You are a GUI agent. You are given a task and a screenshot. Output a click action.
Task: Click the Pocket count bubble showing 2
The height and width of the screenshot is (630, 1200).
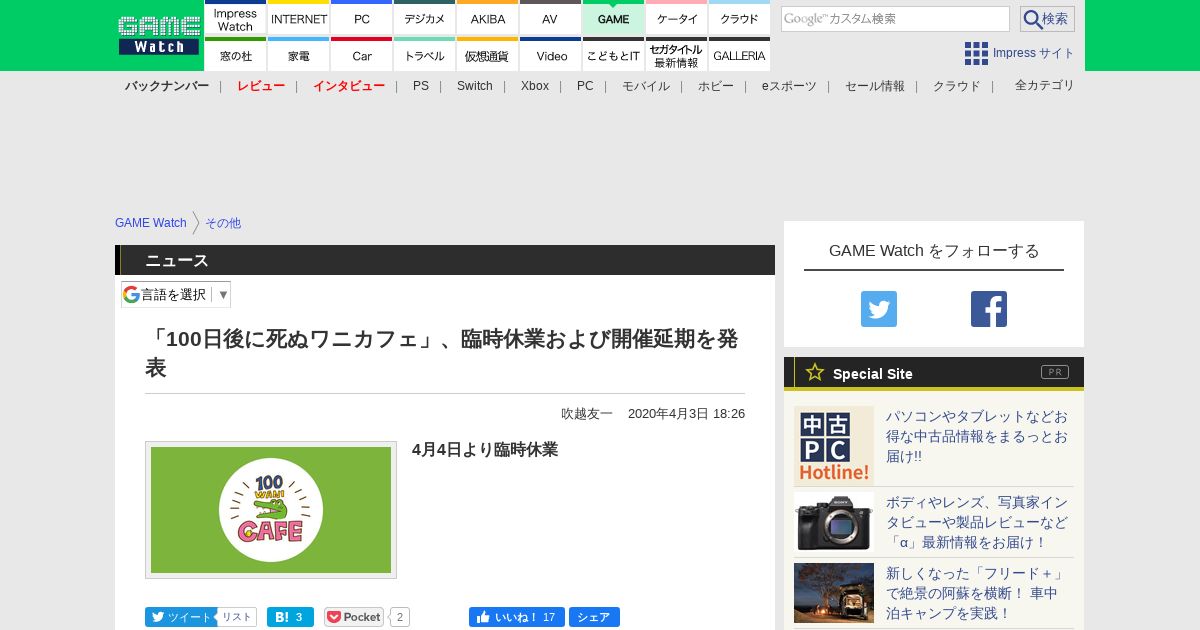click(400, 617)
